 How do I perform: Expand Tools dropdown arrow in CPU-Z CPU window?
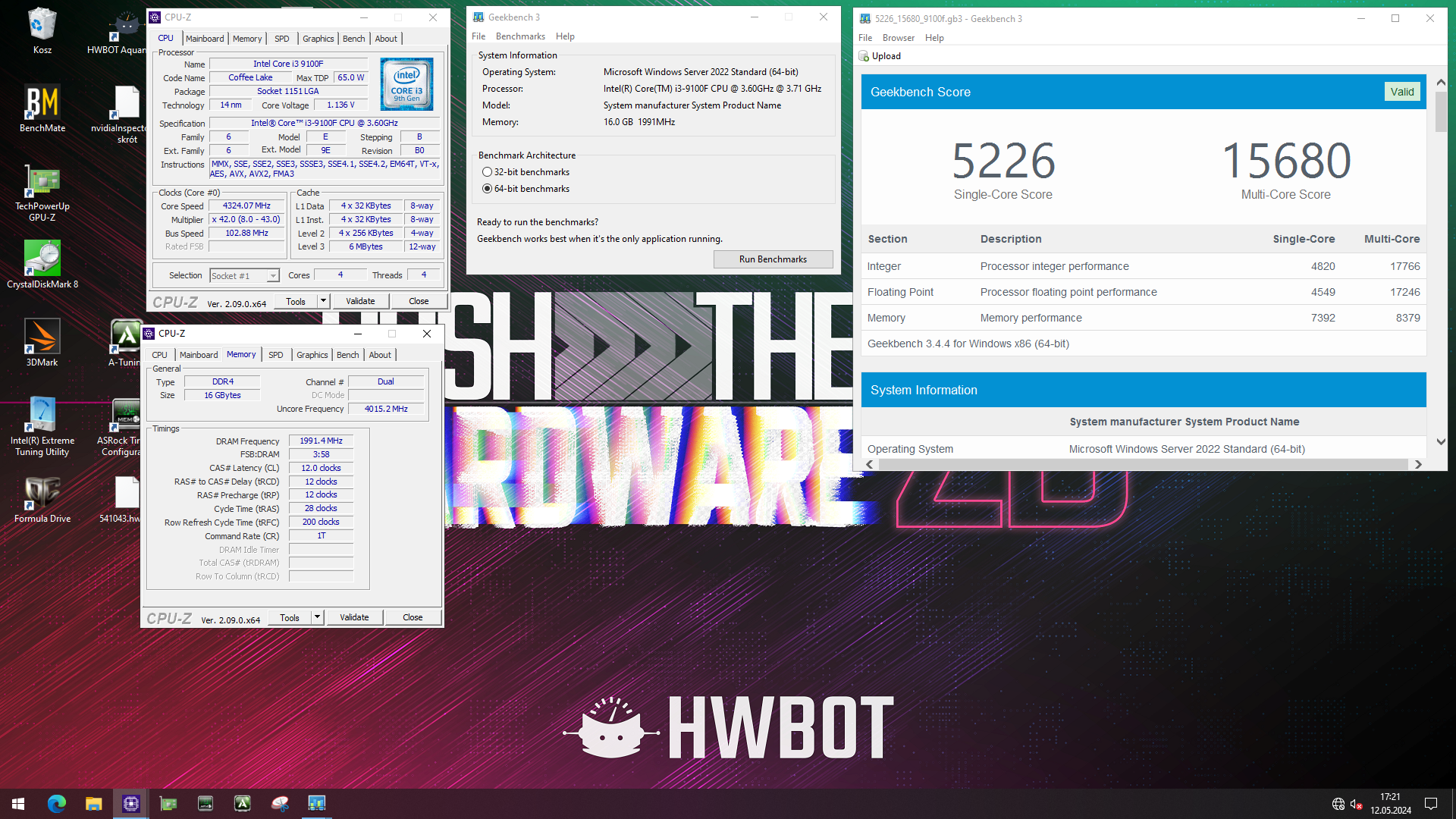click(323, 301)
